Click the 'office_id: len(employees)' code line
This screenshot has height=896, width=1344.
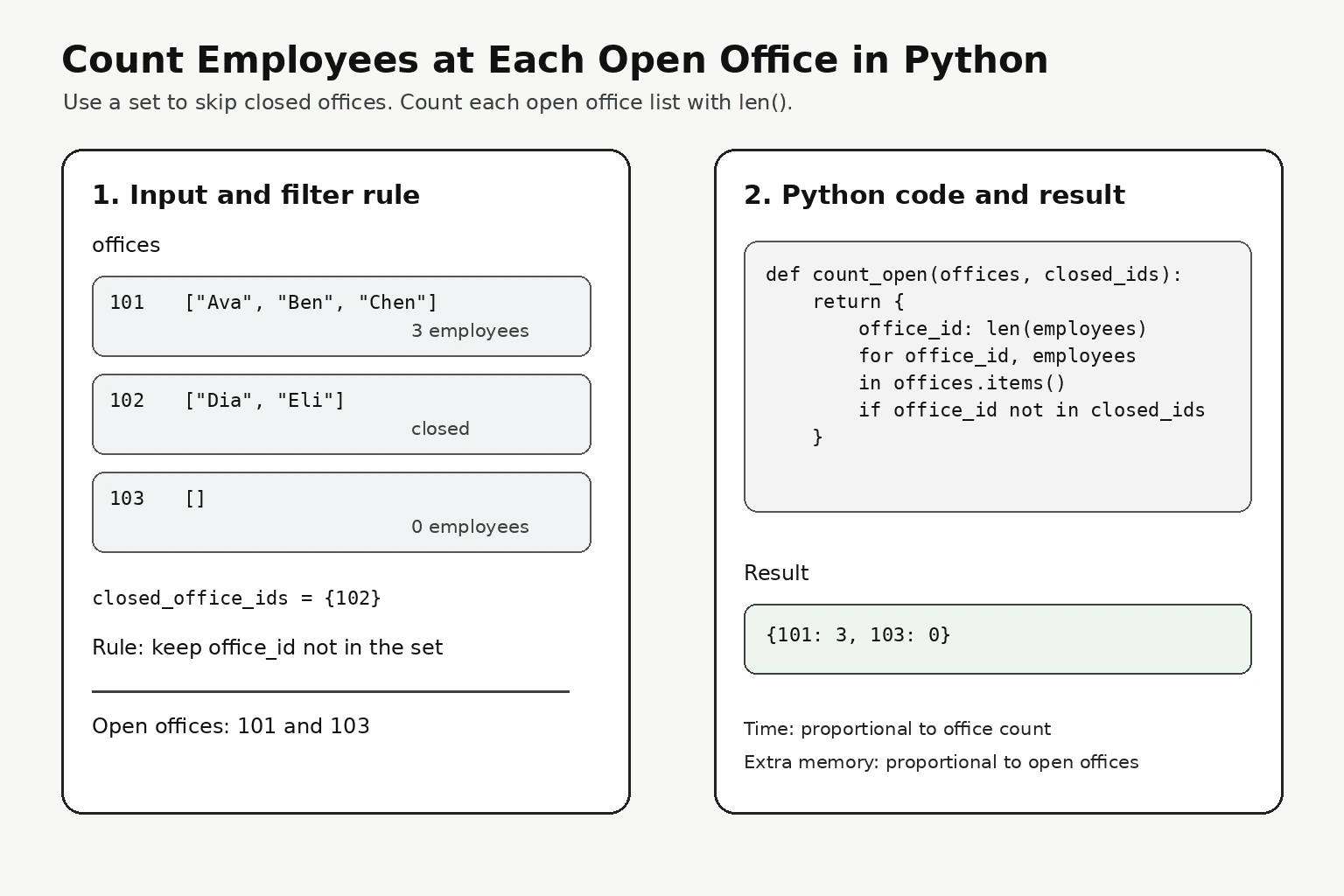click(1003, 329)
